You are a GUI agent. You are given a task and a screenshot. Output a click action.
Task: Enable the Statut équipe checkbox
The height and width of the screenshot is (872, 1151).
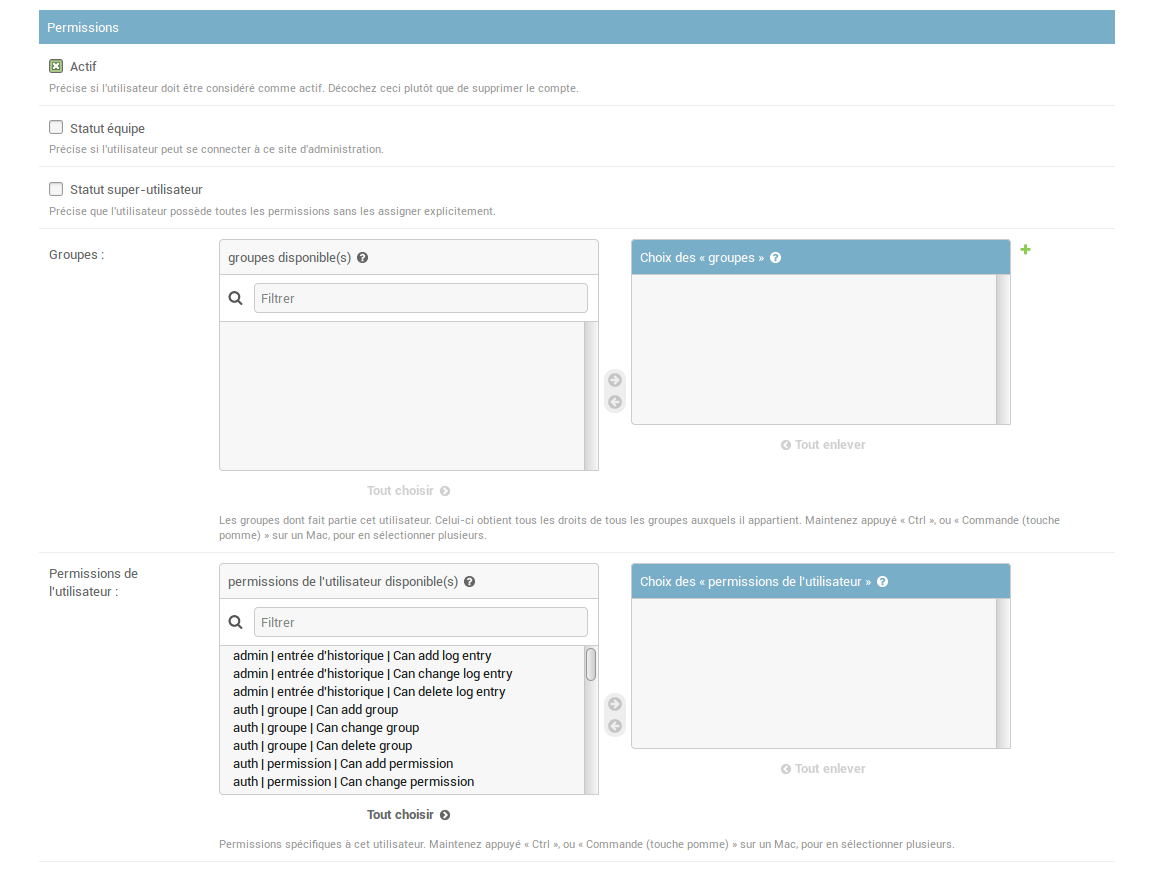(x=56, y=128)
